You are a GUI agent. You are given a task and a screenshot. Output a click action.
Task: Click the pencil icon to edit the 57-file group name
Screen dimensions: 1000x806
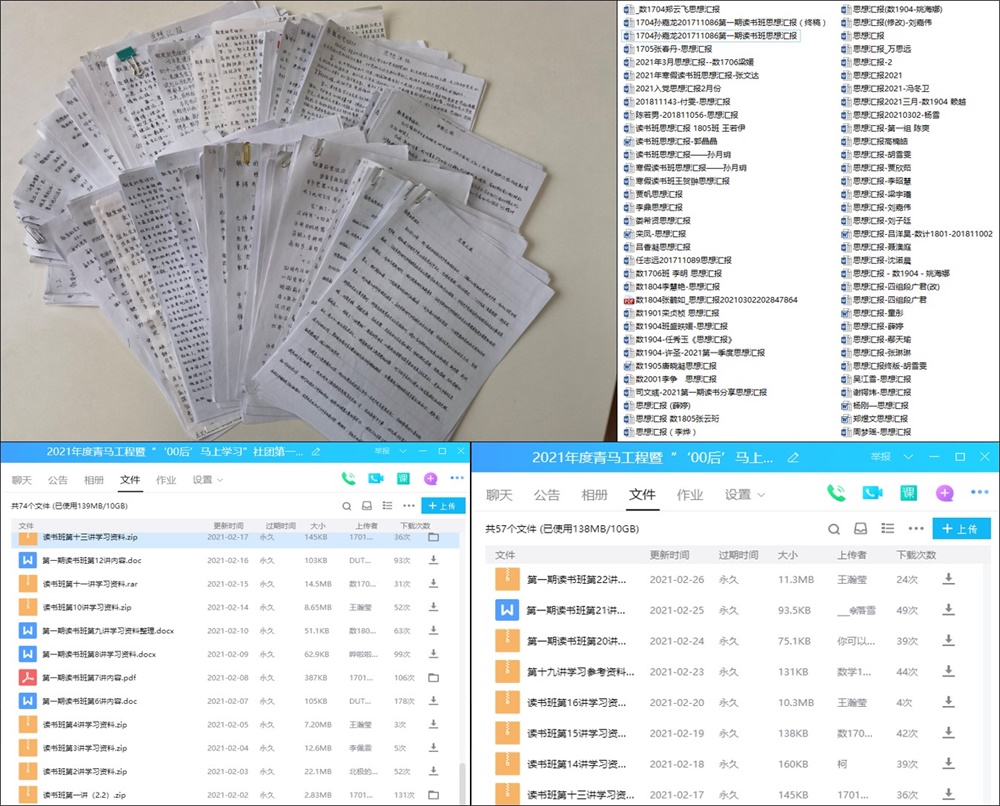pos(793,457)
